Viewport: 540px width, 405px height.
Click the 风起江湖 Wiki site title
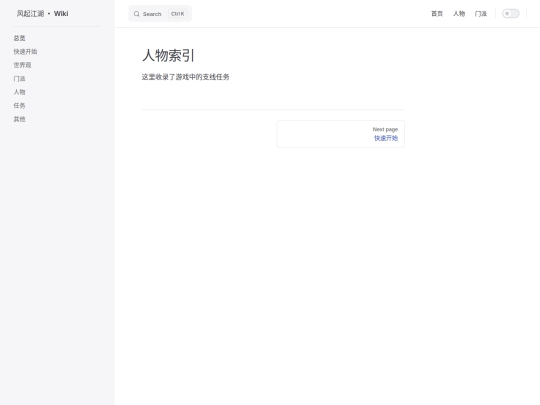(42, 14)
